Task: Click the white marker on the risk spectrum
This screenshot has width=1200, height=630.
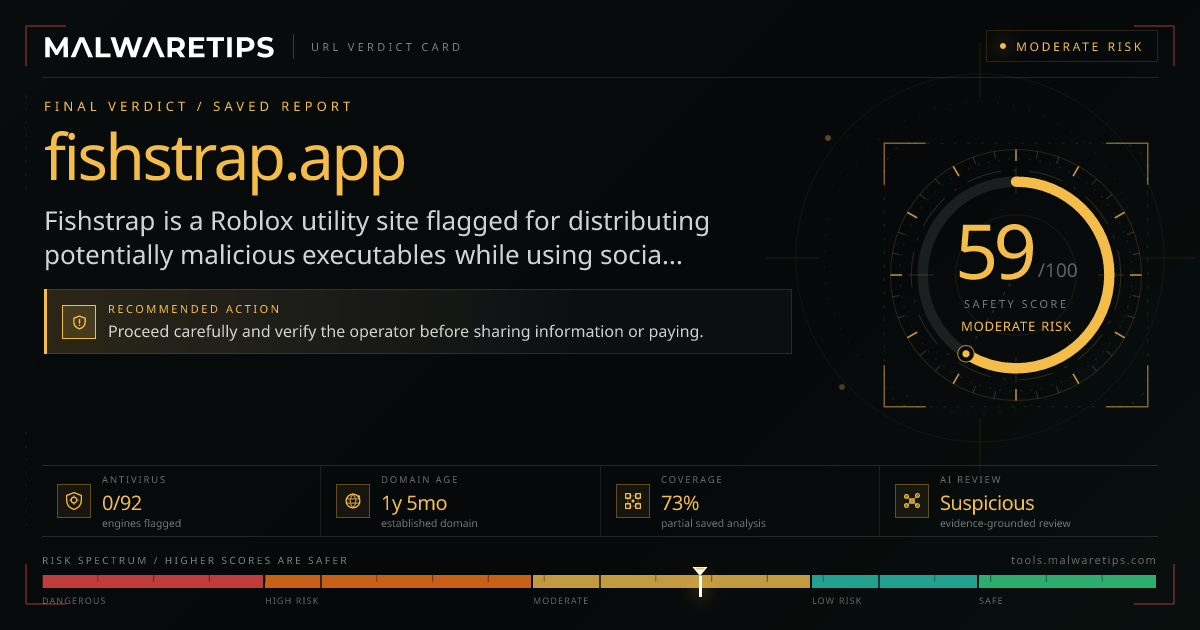Action: pos(700,581)
